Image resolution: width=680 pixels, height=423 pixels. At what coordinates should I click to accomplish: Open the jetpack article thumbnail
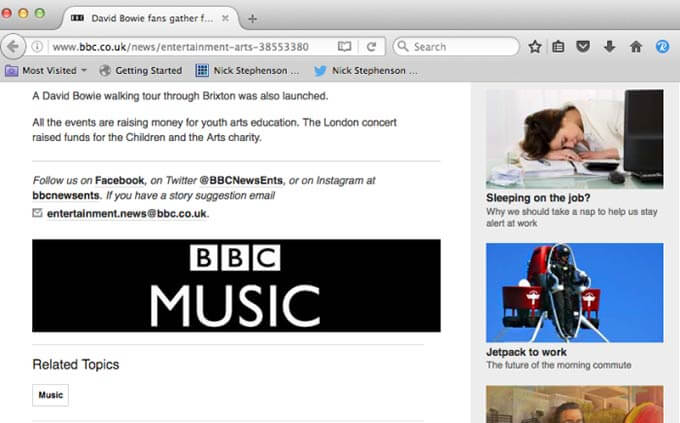click(x=575, y=292)
